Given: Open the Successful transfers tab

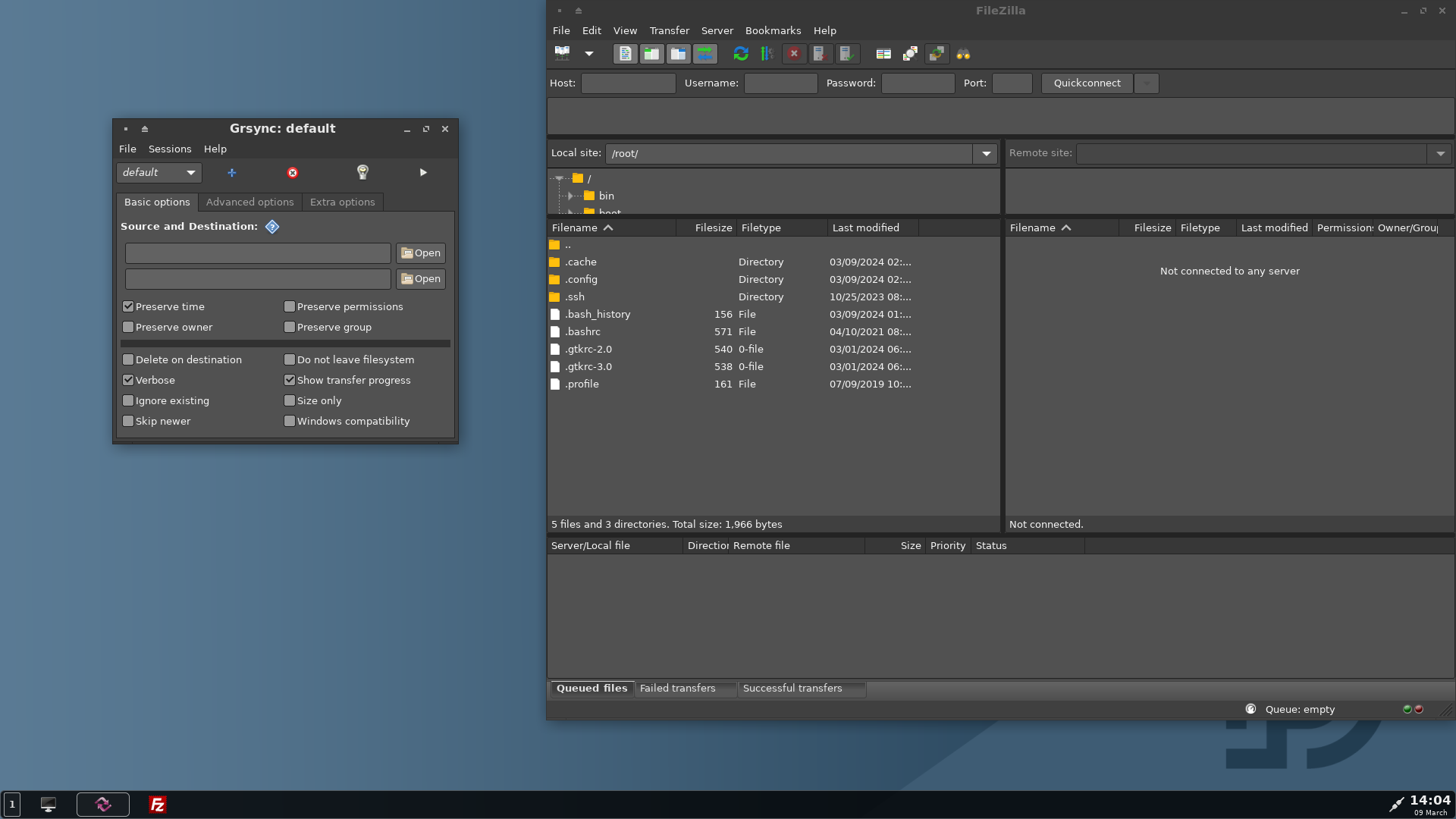Looking at the screenshot, I should click(793, 689).
